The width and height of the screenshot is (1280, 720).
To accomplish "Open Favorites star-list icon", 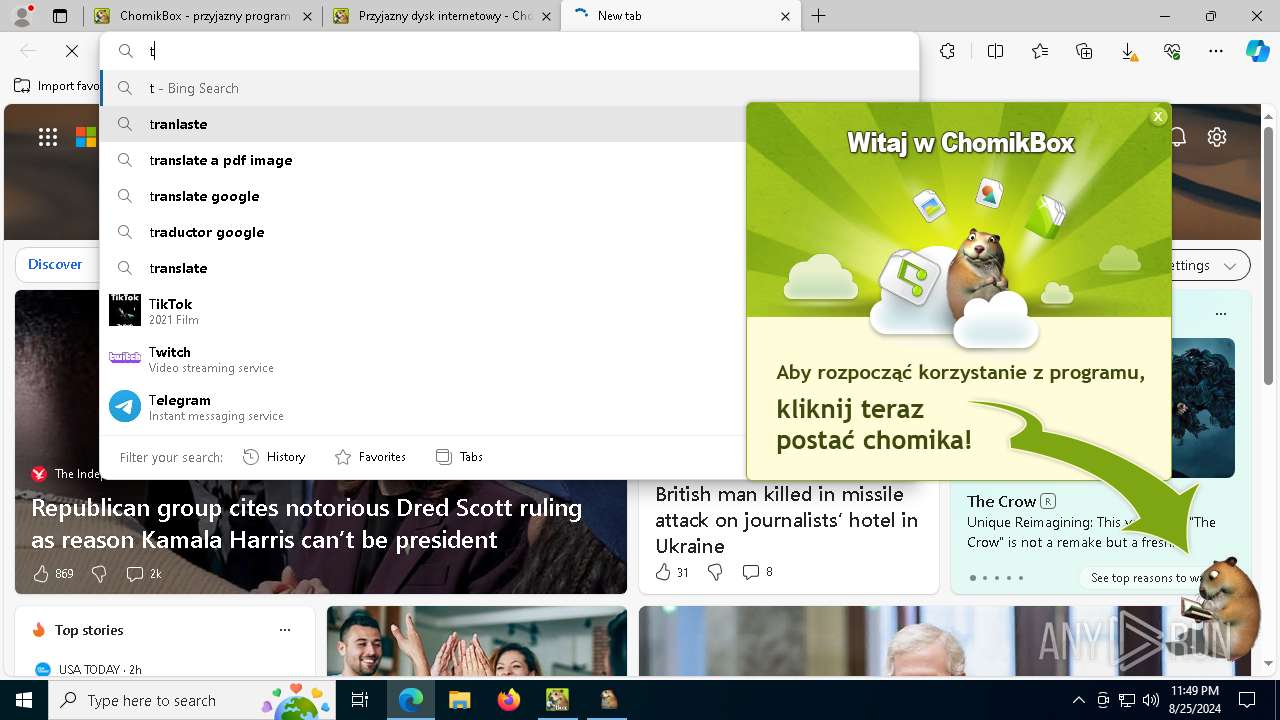I will pyautogui.click(x=1040, y=51).
